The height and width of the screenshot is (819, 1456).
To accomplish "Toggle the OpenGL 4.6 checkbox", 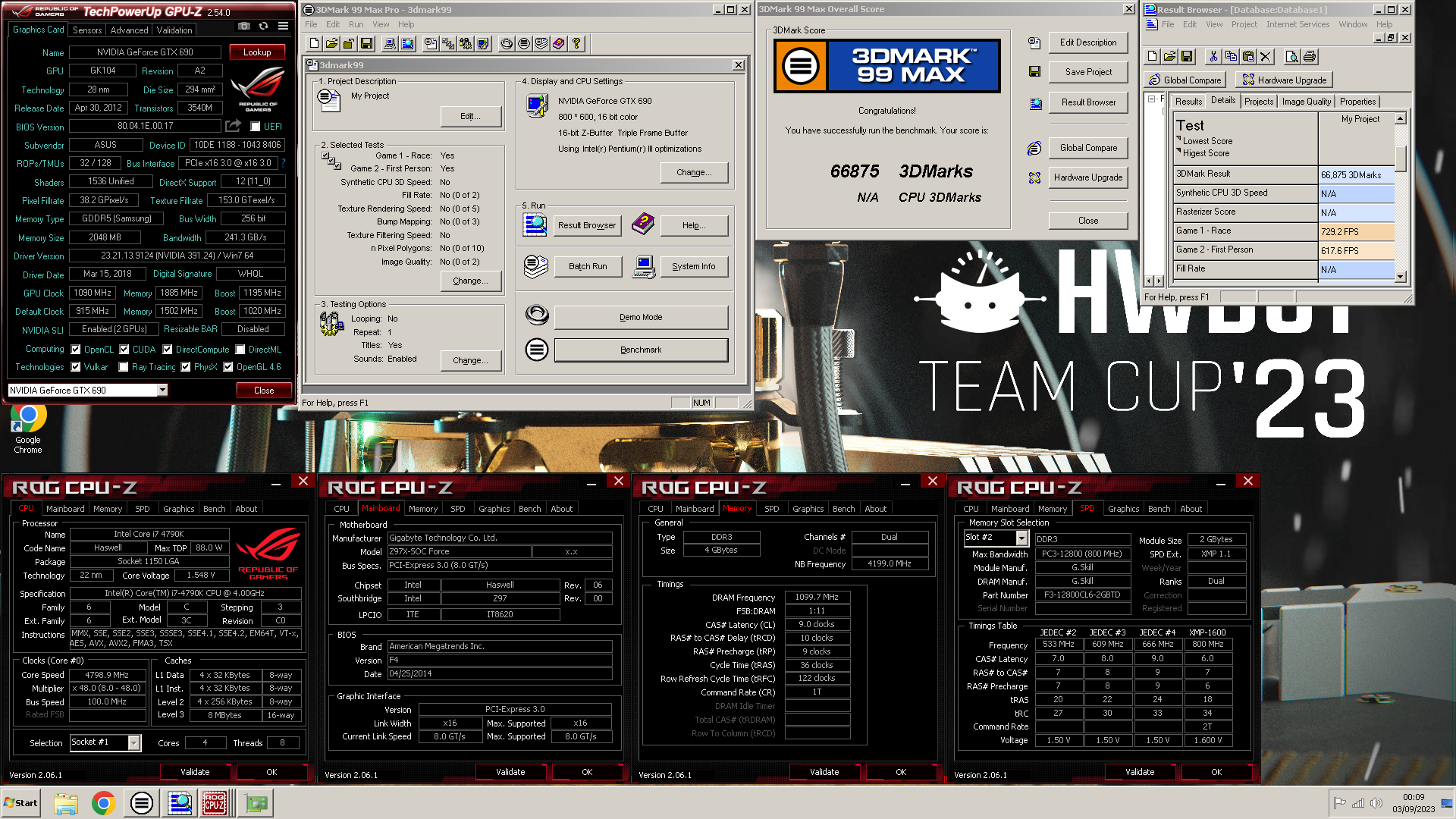I will 228,367.
